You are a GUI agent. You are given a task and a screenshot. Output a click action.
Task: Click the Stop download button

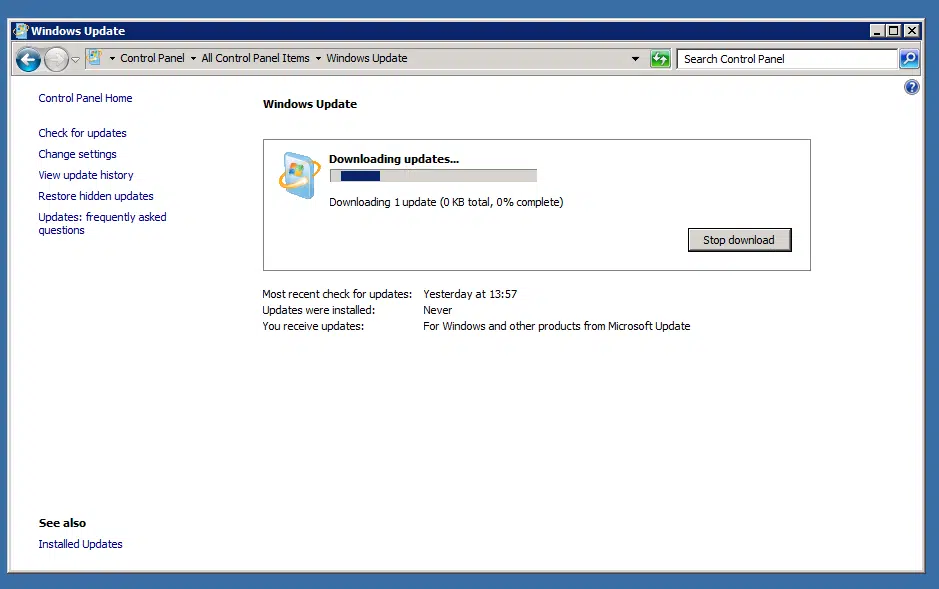(740, 240)
